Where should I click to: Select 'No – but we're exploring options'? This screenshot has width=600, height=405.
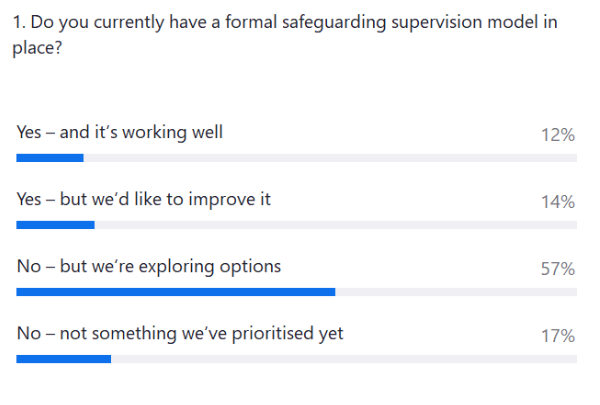pos(149,266)
